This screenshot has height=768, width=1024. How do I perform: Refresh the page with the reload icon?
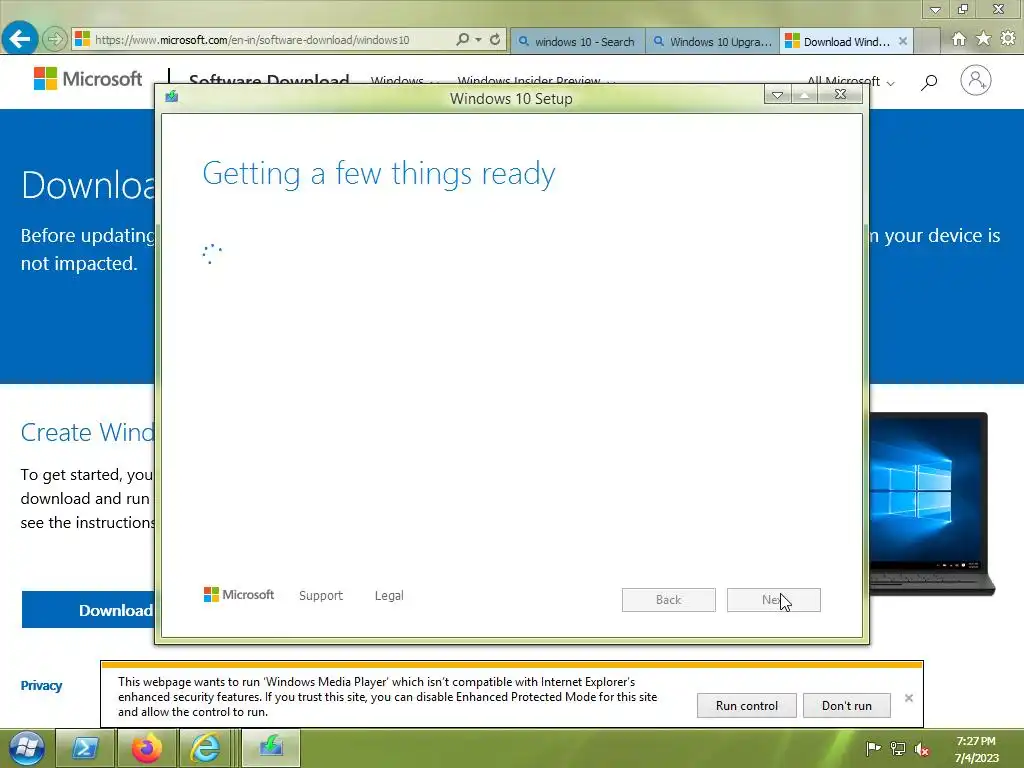[x=495, y=39]
